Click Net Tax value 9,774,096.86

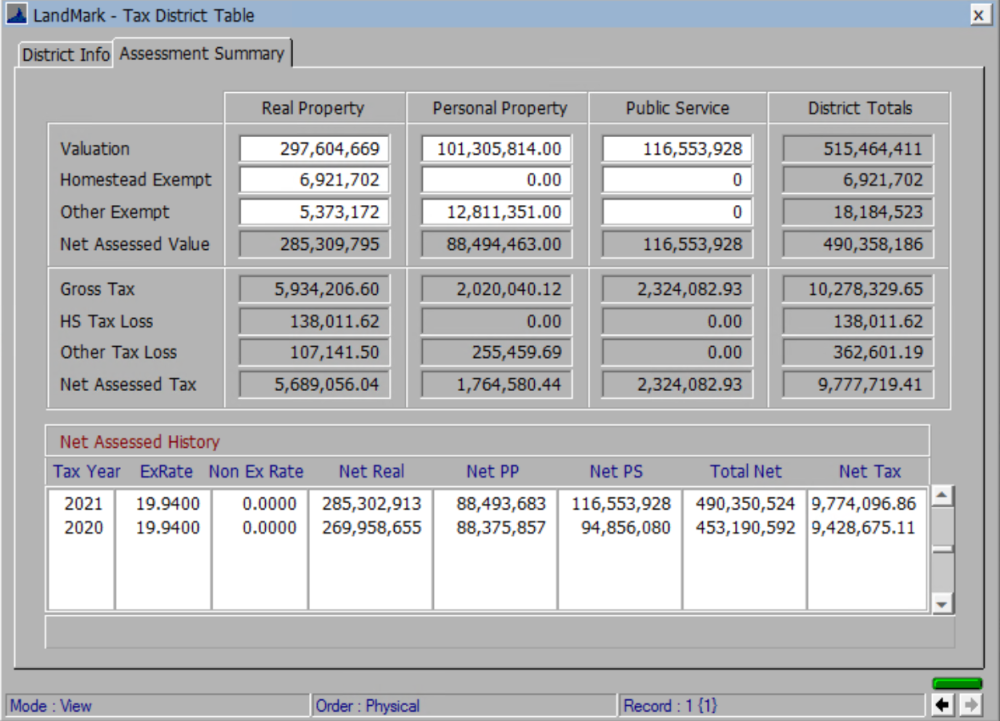(x=864, y=504)
